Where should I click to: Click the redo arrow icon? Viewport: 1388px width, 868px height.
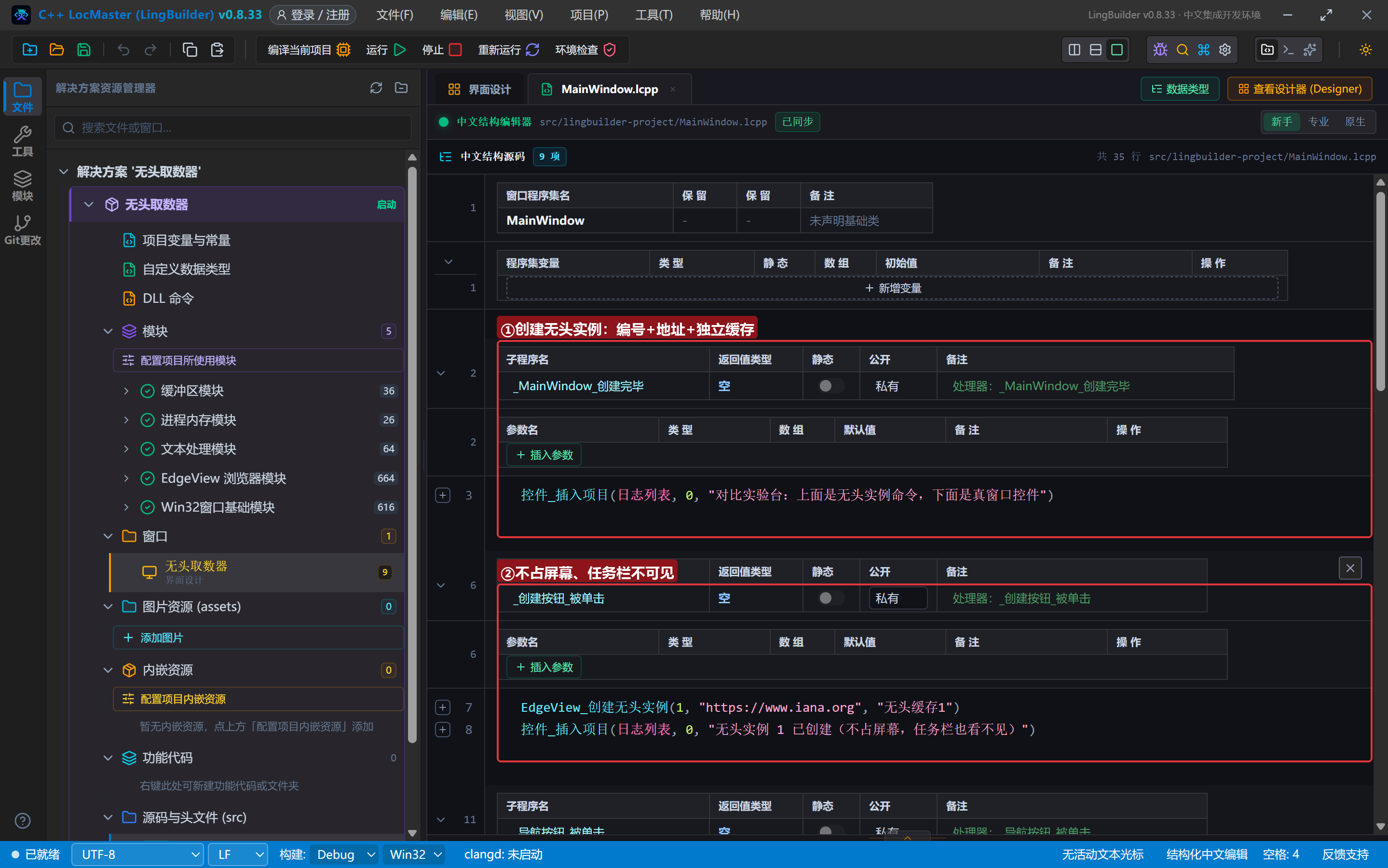click(150, 50)
